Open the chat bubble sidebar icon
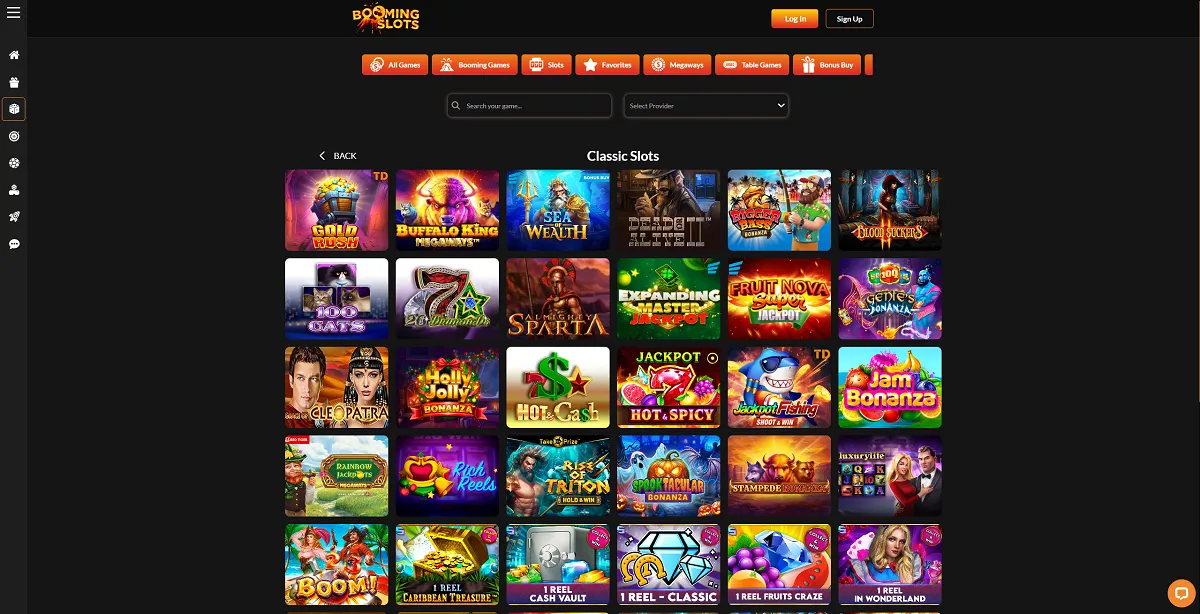The width and height of the screenshot is (1200, 614). (14, 244)
